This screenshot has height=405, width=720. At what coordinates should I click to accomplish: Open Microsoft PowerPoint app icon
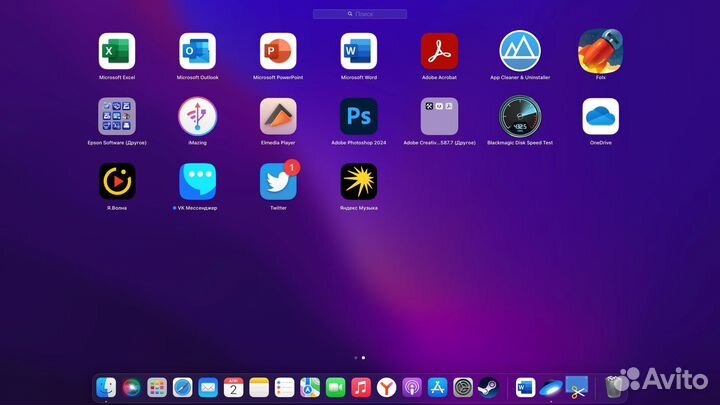278,51
